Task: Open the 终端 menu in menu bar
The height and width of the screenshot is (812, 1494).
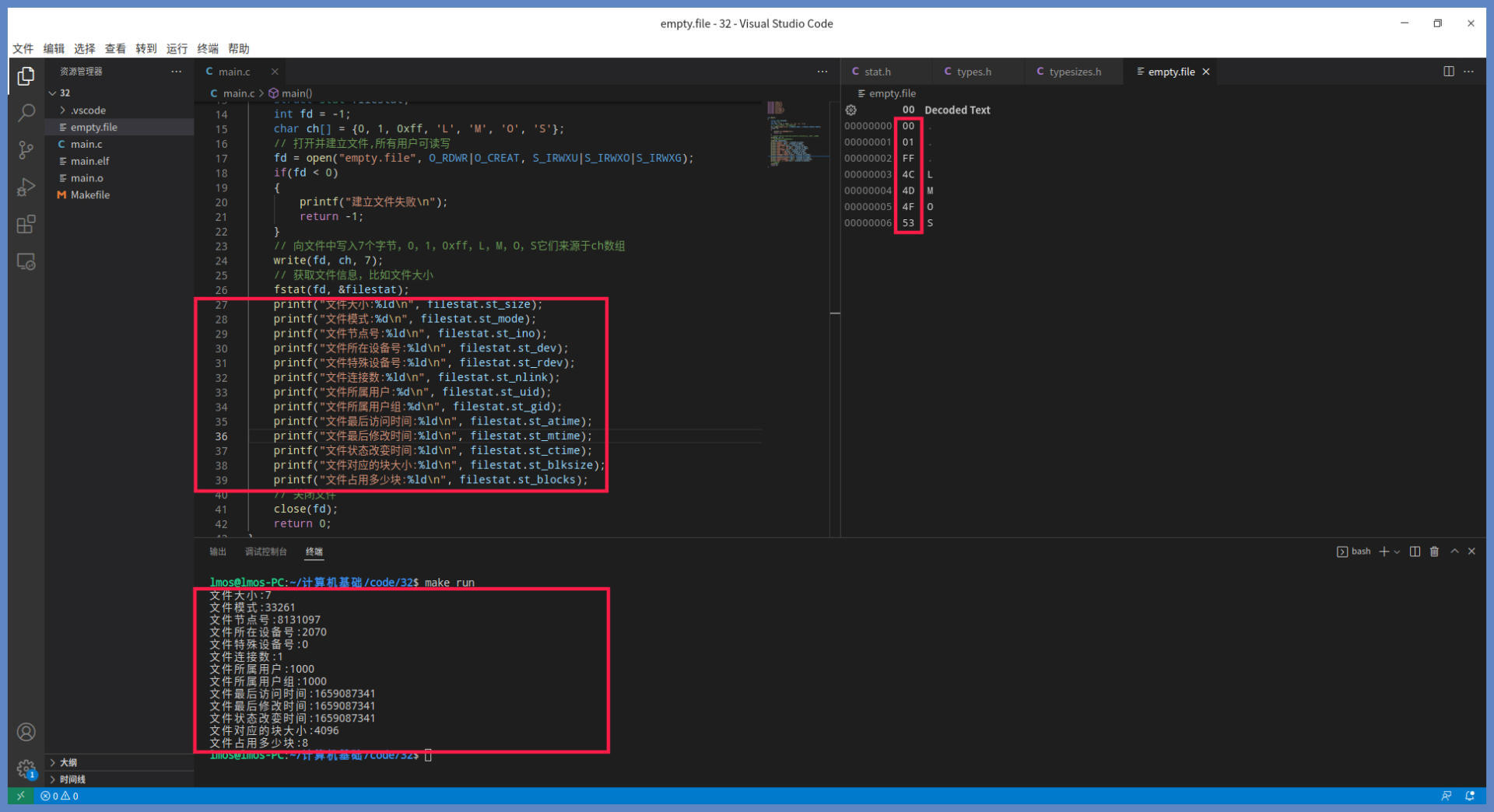Action: [x=208, y=48]
